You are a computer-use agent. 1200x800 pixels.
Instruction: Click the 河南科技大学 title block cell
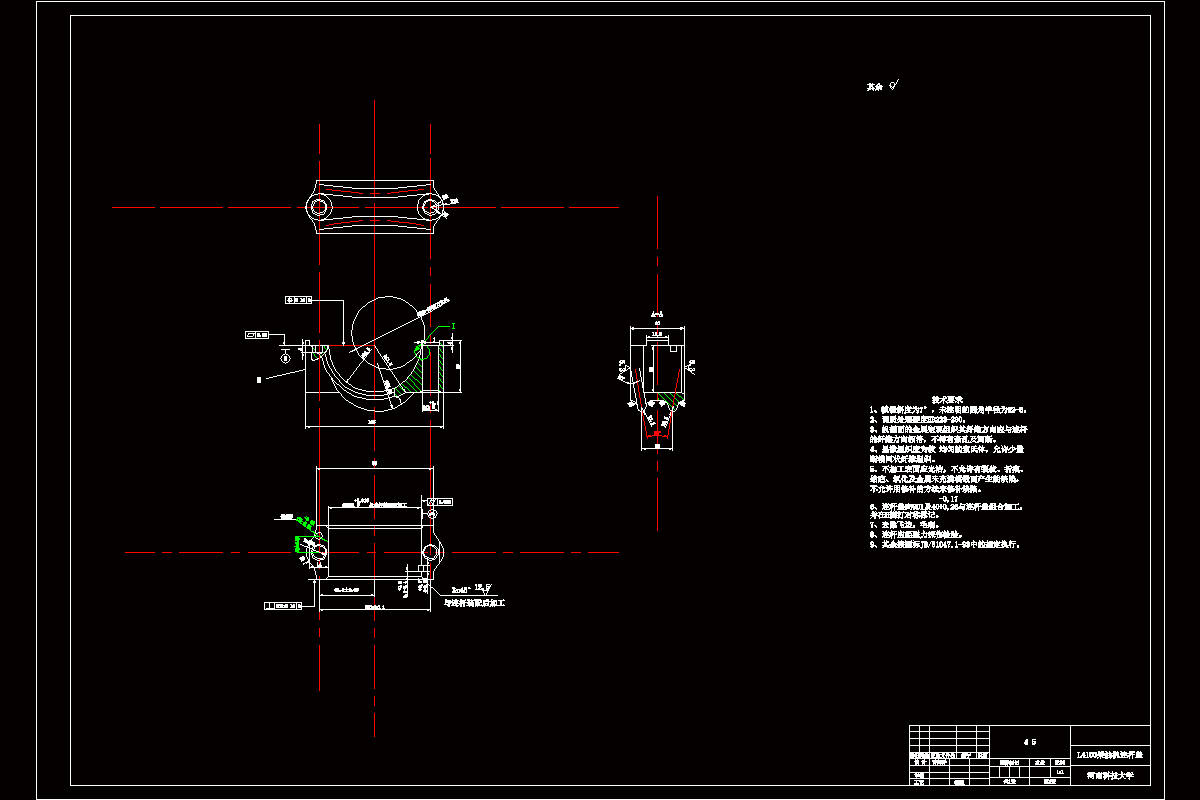(1109, 775)
